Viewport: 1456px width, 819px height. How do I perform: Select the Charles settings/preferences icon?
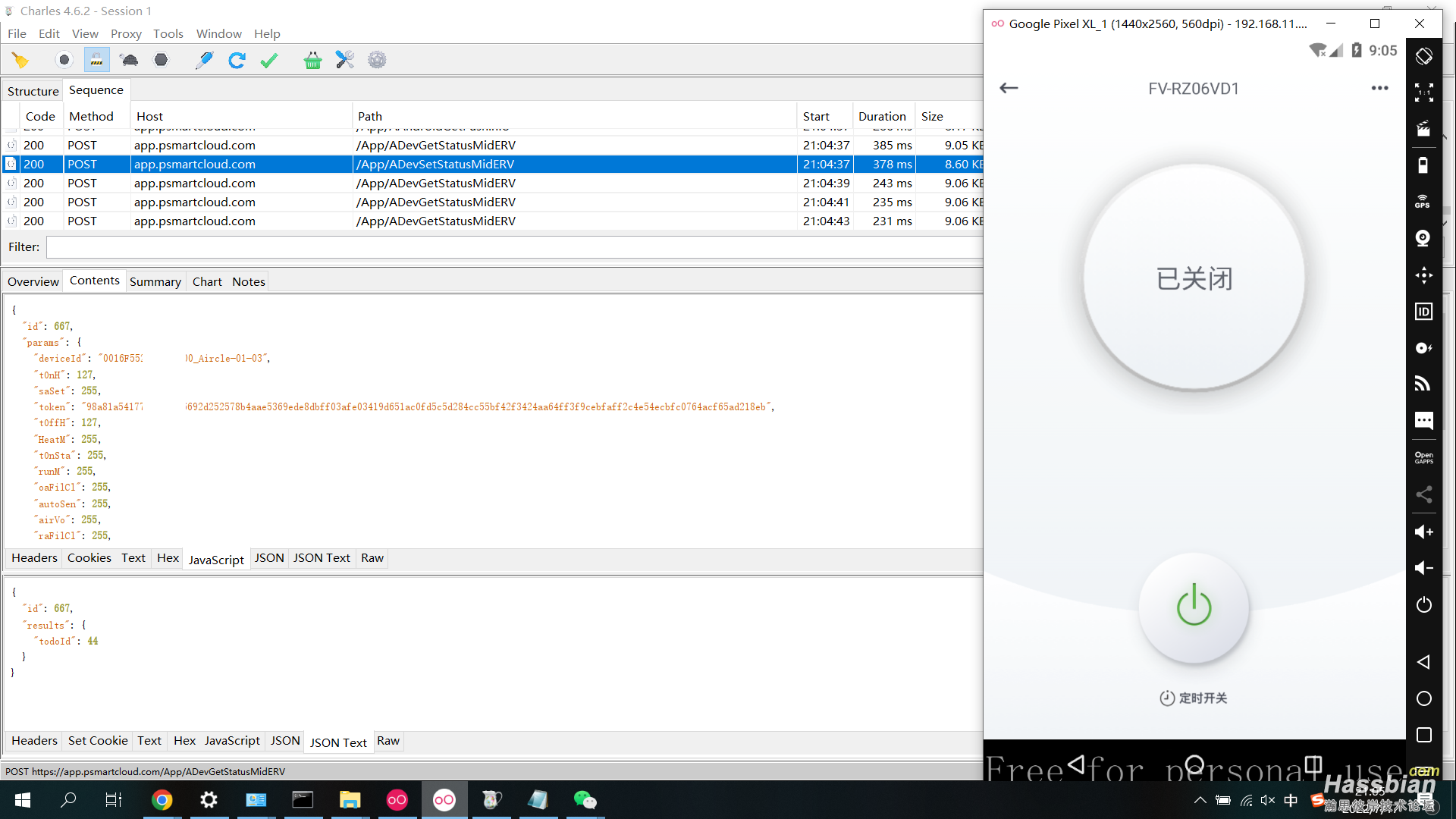[376, 60]
